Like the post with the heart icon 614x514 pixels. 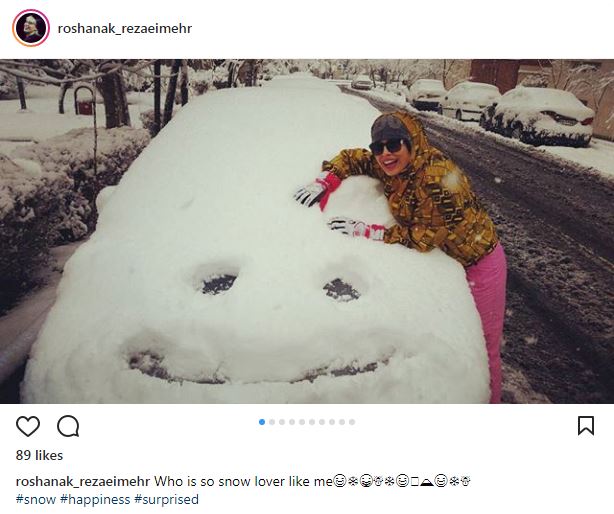click(28, 426)
